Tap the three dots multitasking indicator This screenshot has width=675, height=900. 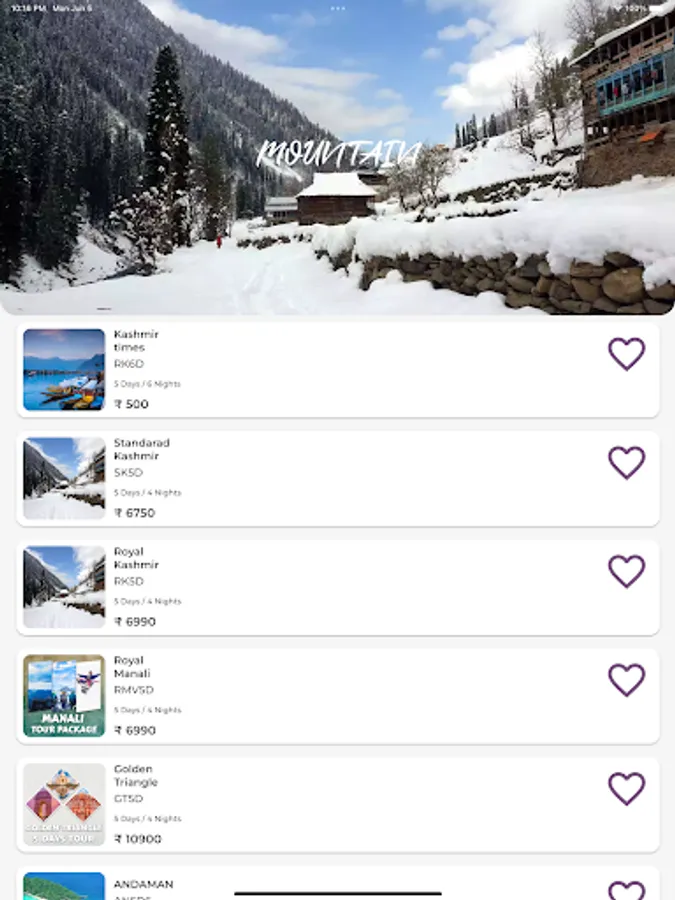coord(338,9)
